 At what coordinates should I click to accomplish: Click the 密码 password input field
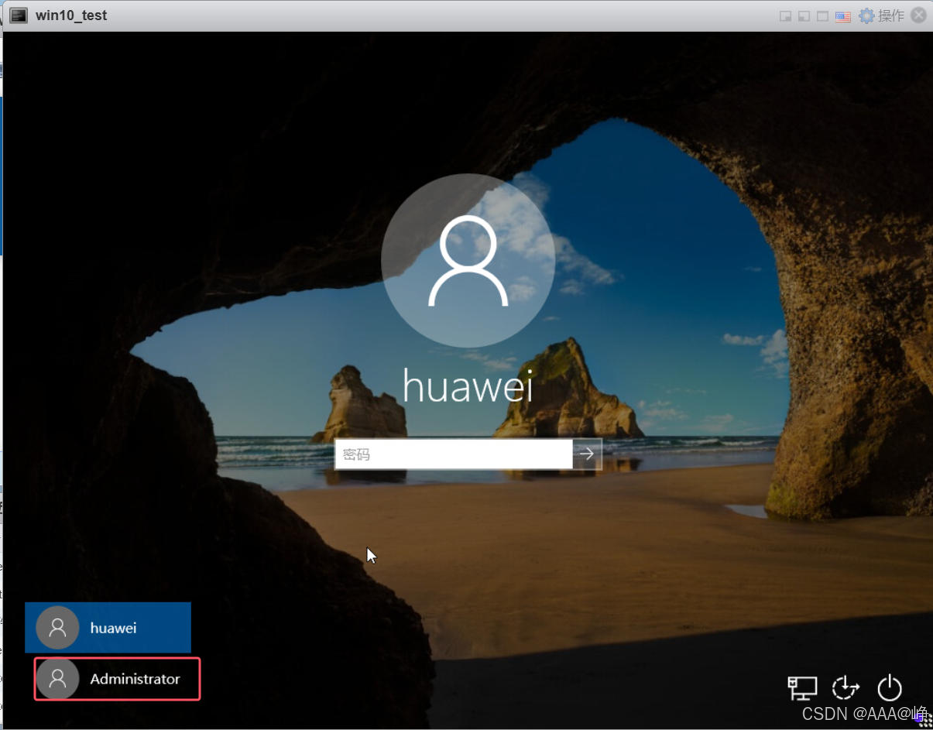coord(453,454)
